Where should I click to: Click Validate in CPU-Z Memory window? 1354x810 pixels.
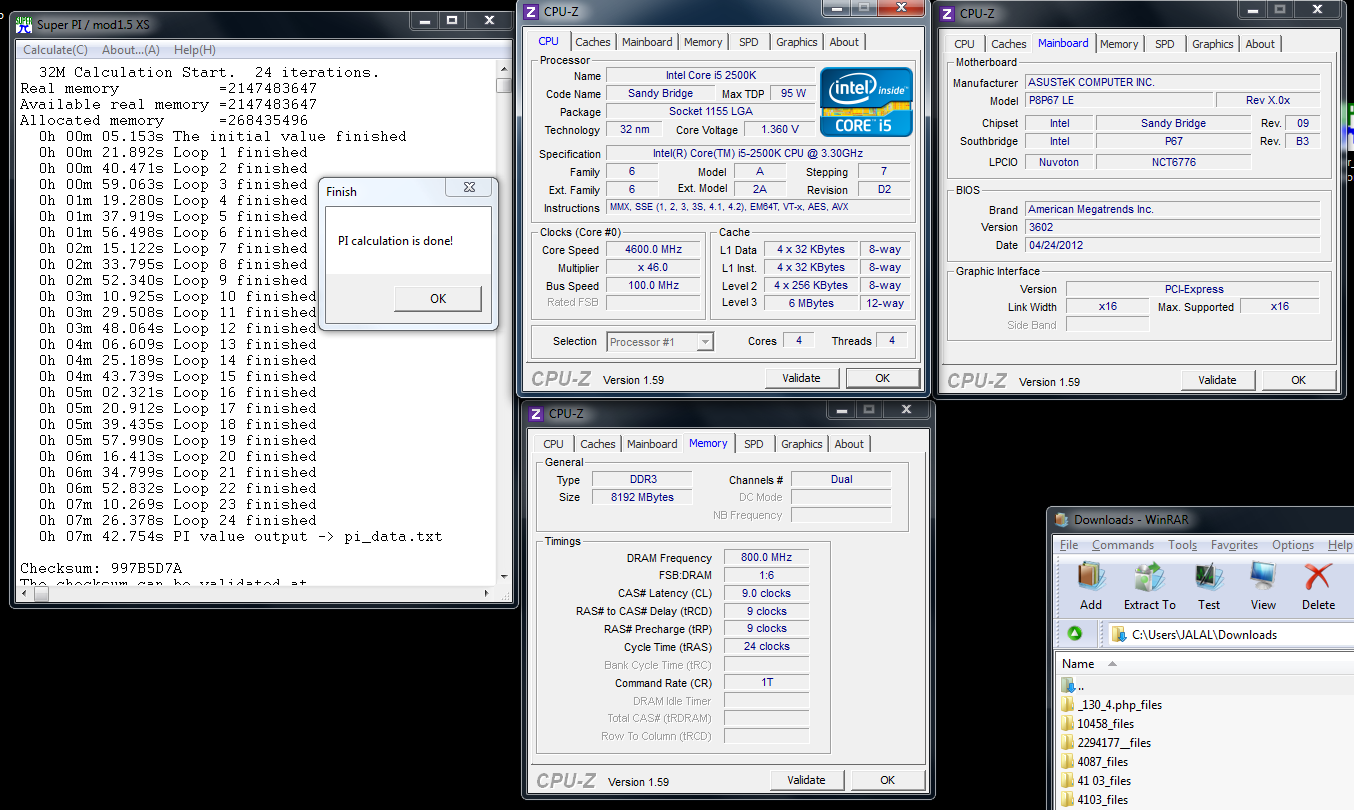pos(806,780)
